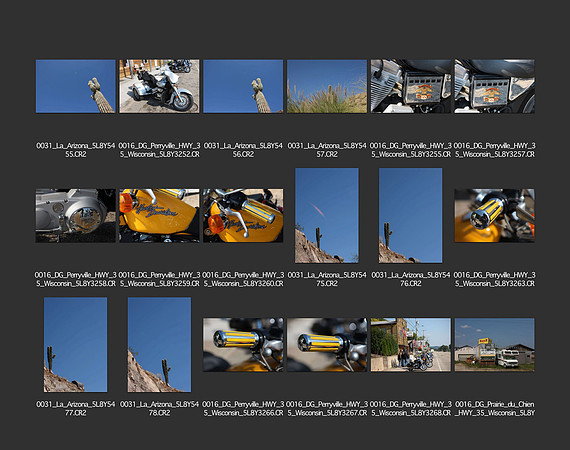Screen dimensions: 570x450
Task: Click the label 0031_La_Arizona_SL8Y5478.CR2
Action: click(159, 409)
